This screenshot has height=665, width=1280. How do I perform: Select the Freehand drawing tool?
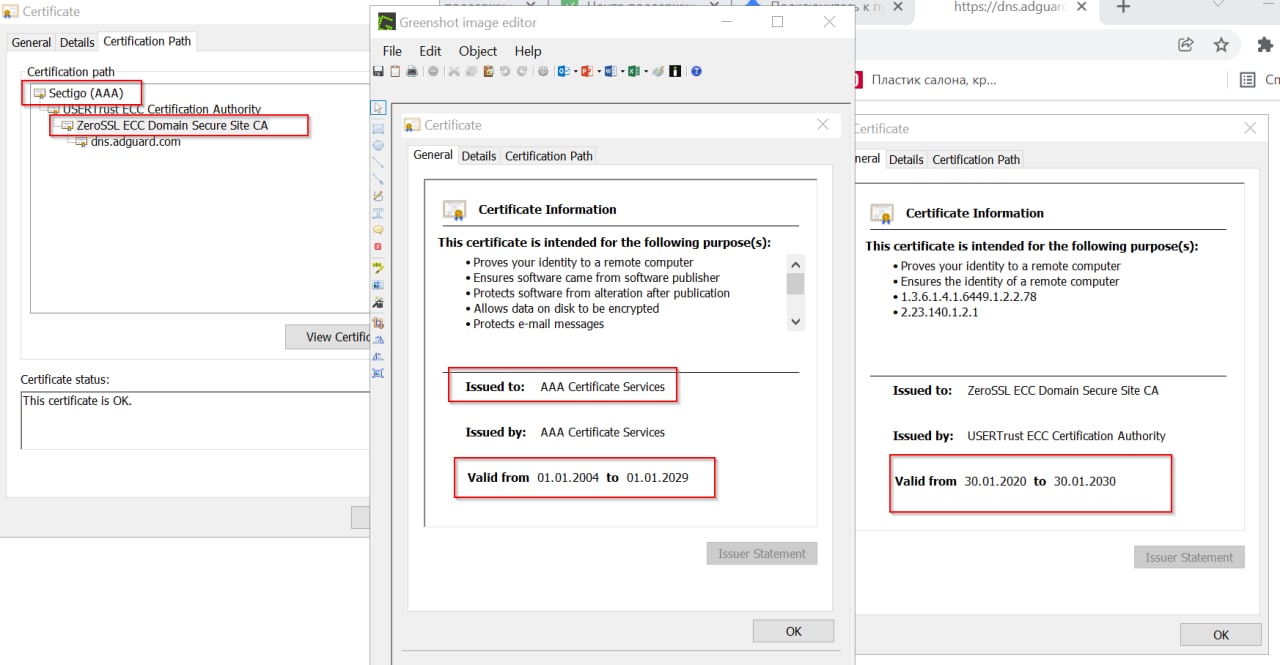pyautogui.click(x=378, y=196)
